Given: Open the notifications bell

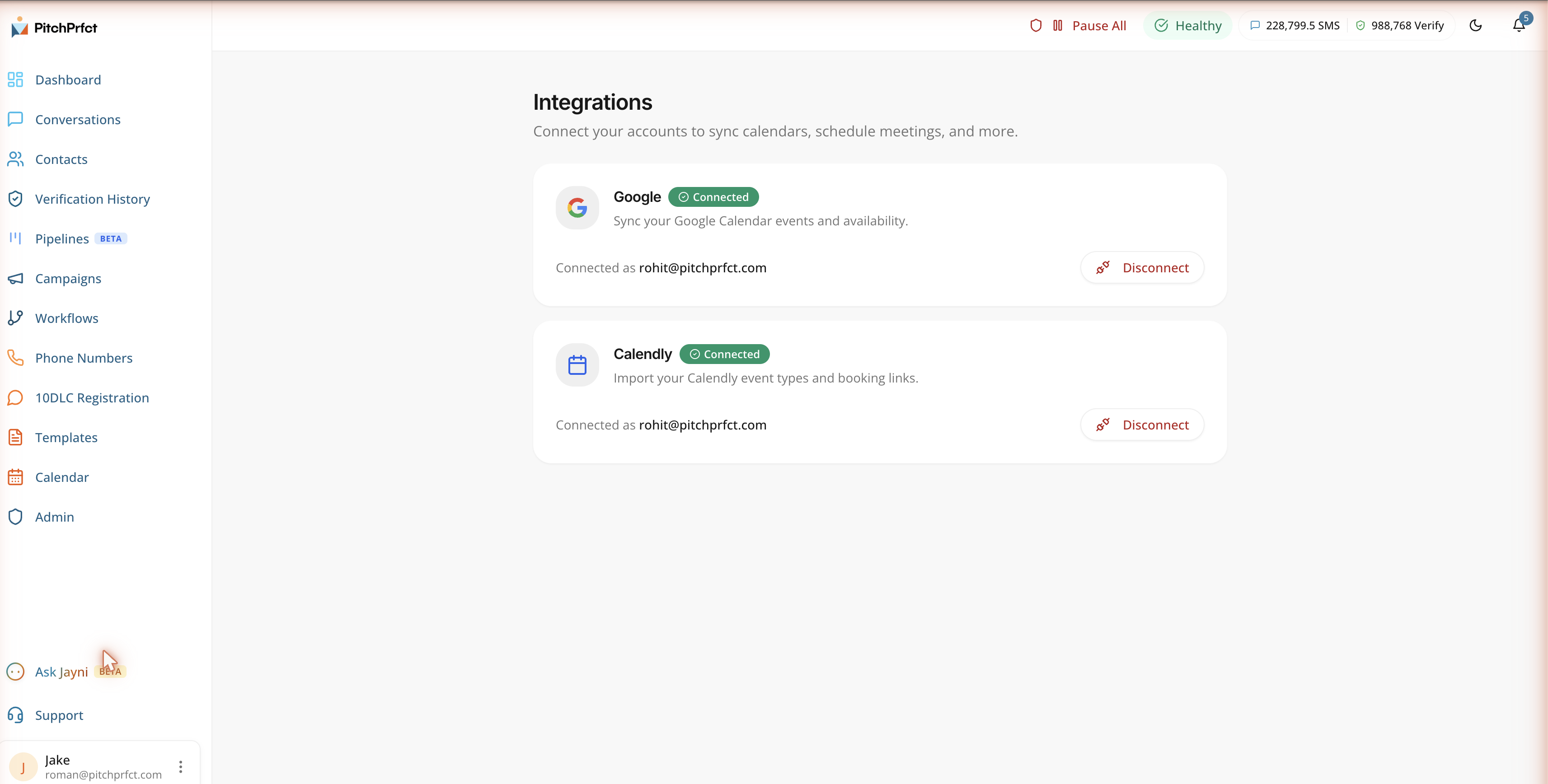Looking at the screenshot, I should pos(1519,25).
